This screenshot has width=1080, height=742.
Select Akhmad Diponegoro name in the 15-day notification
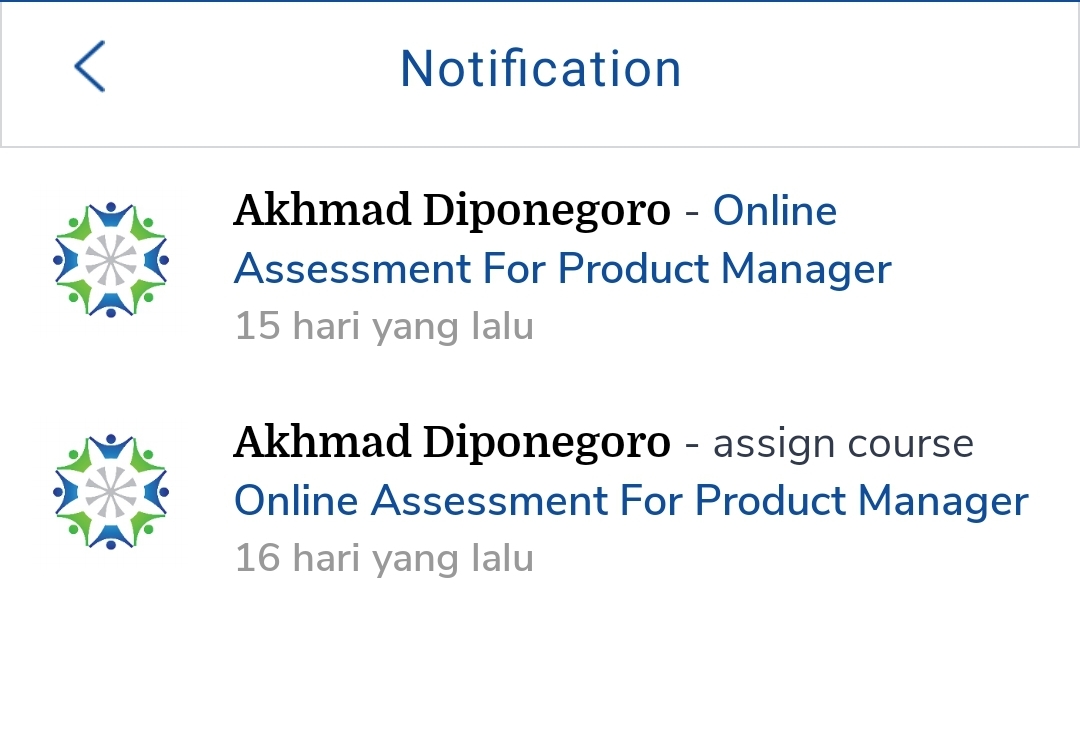451,211
